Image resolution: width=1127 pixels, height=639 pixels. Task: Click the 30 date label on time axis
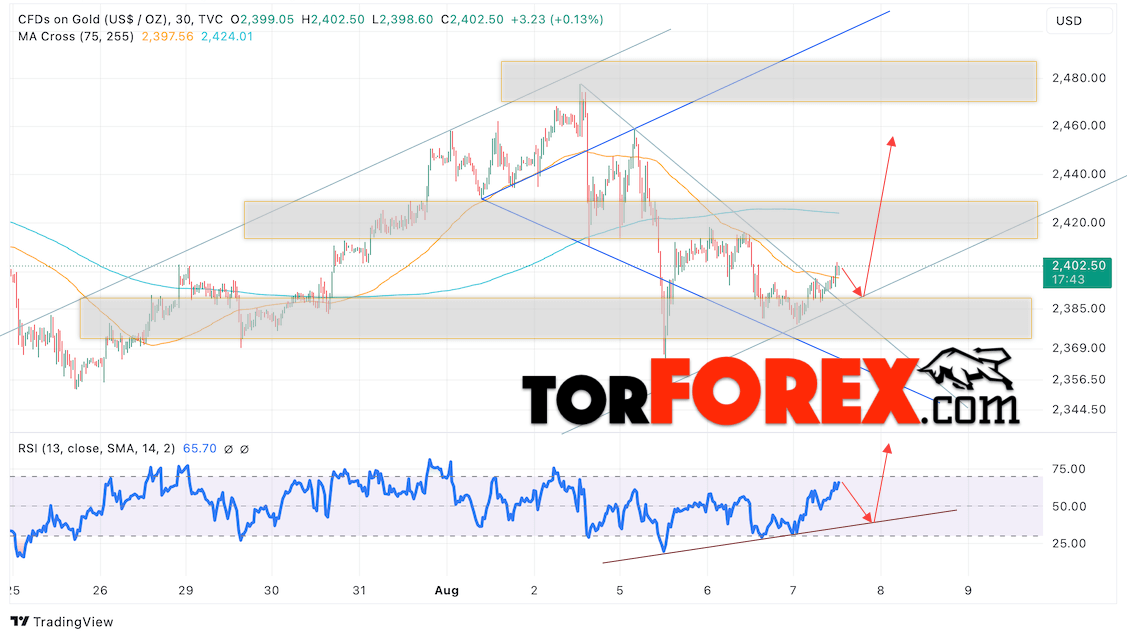272,591
